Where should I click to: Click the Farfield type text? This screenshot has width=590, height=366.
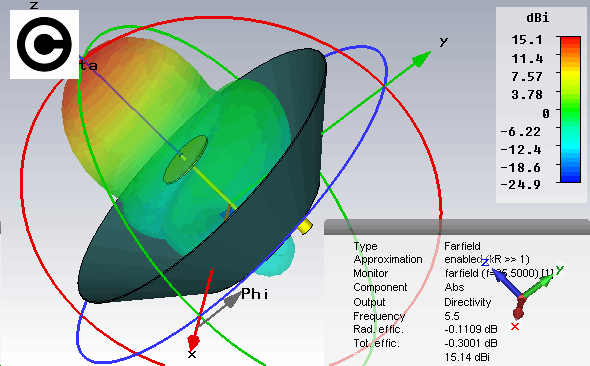462,246
